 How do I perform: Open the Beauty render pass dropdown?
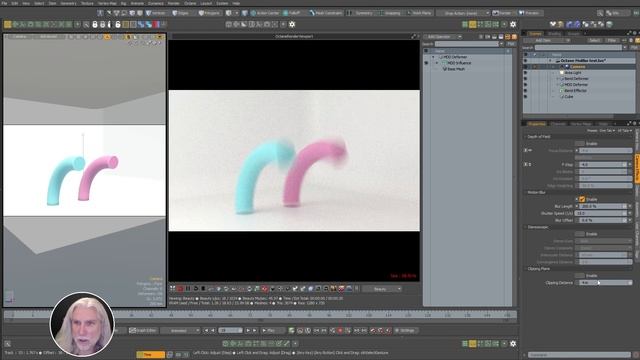(382, 289)
